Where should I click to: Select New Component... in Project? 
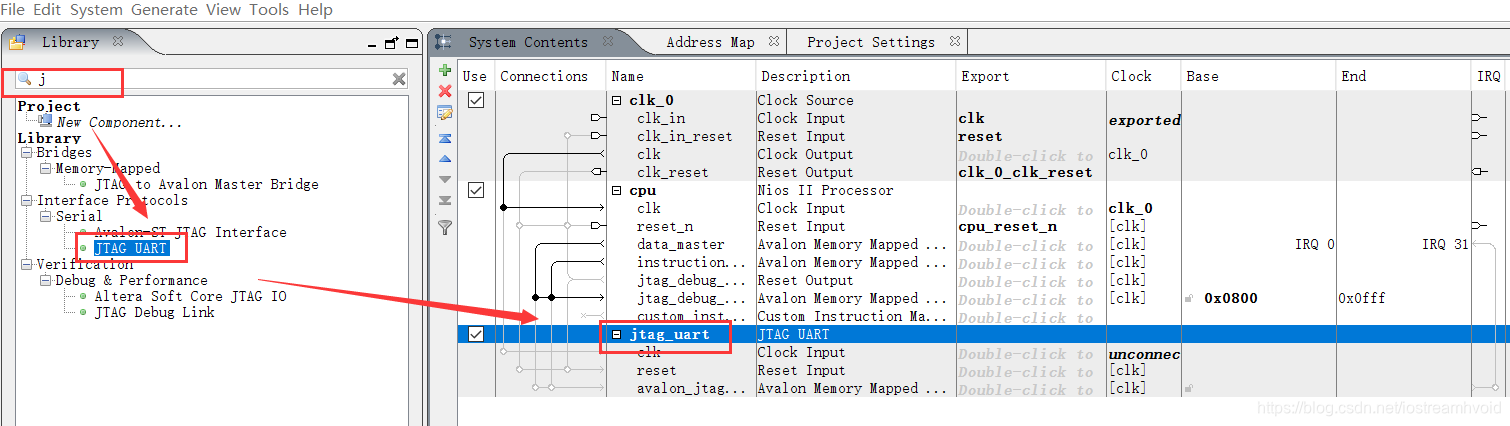click(x=119, y=122)
